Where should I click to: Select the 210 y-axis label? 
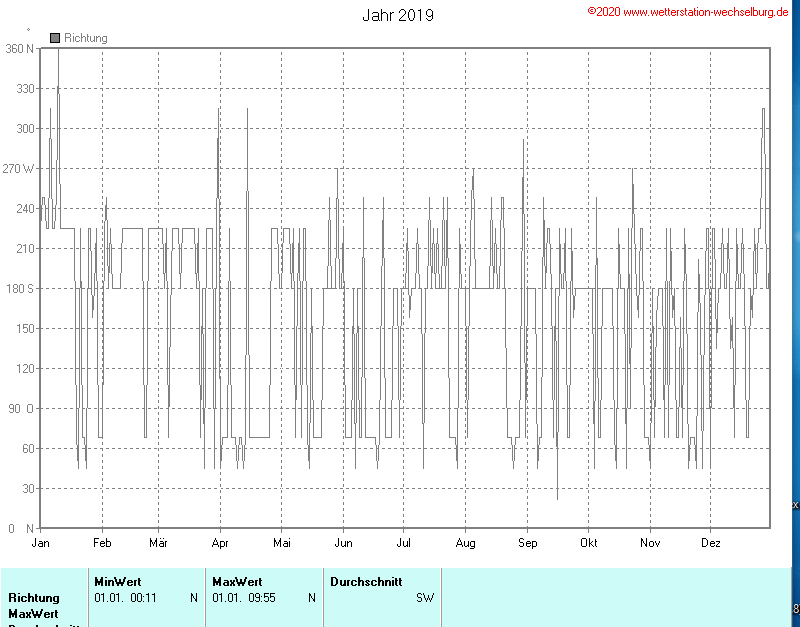click(x=26, y=248)
